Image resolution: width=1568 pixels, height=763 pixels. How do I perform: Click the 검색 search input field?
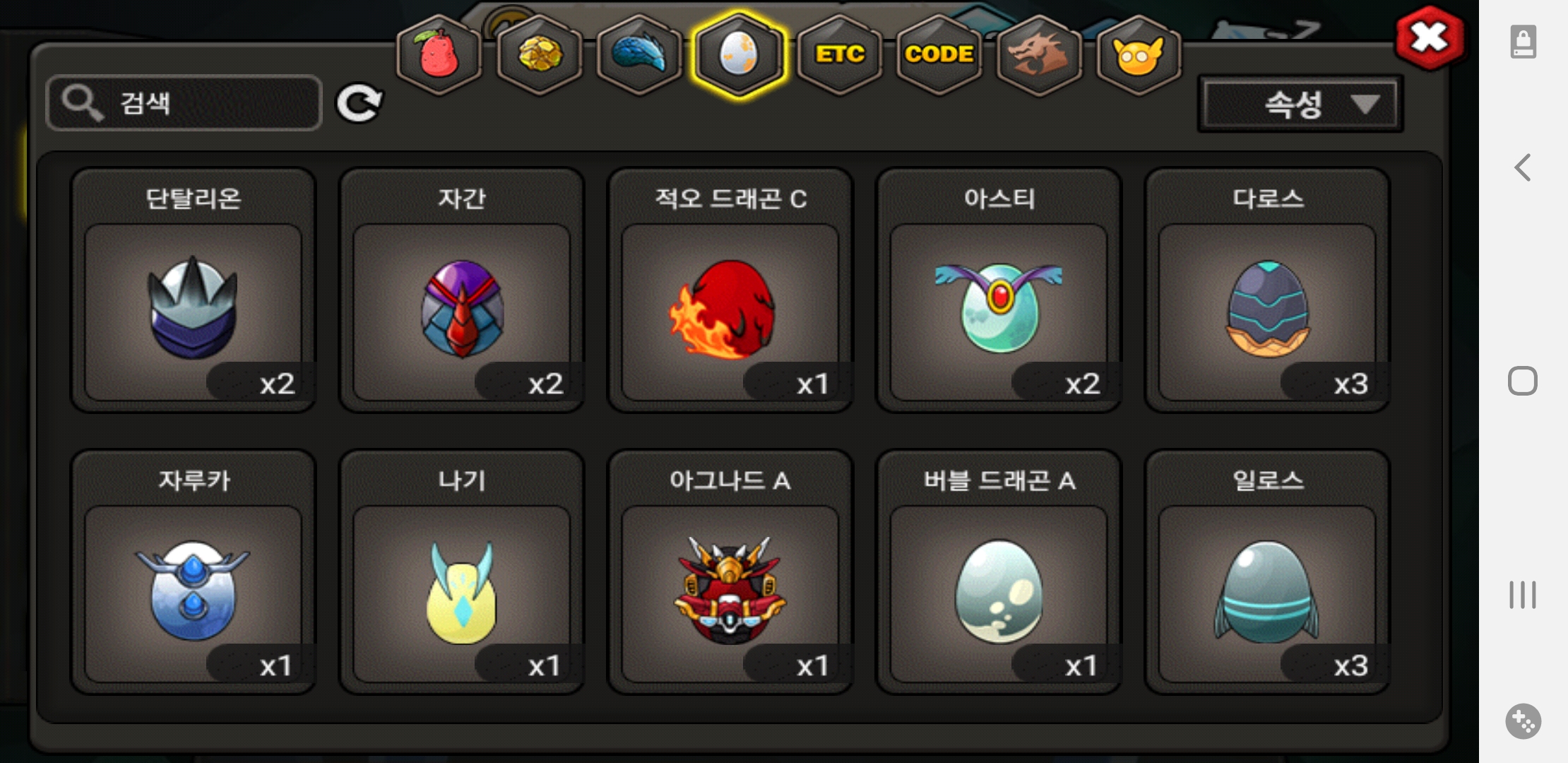tap(184, 103)
